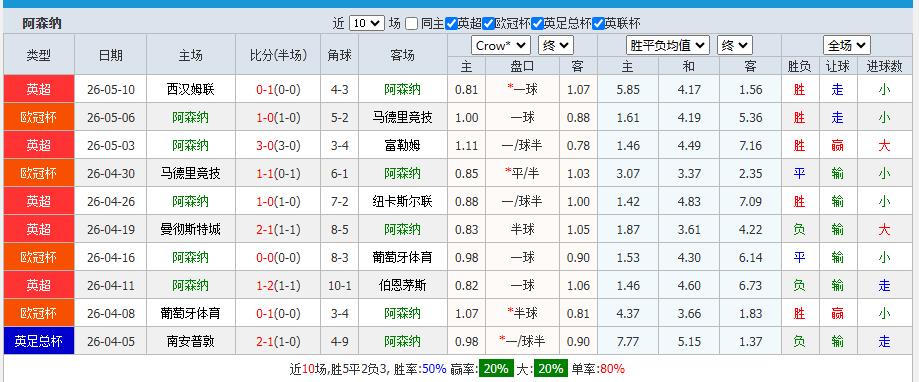Image resolution: width=919 pixels, height=382 pixels.
Task: Click score 2-1(1-1) of 曼彻斯特城 match
Action: click(x=278, y=229)
